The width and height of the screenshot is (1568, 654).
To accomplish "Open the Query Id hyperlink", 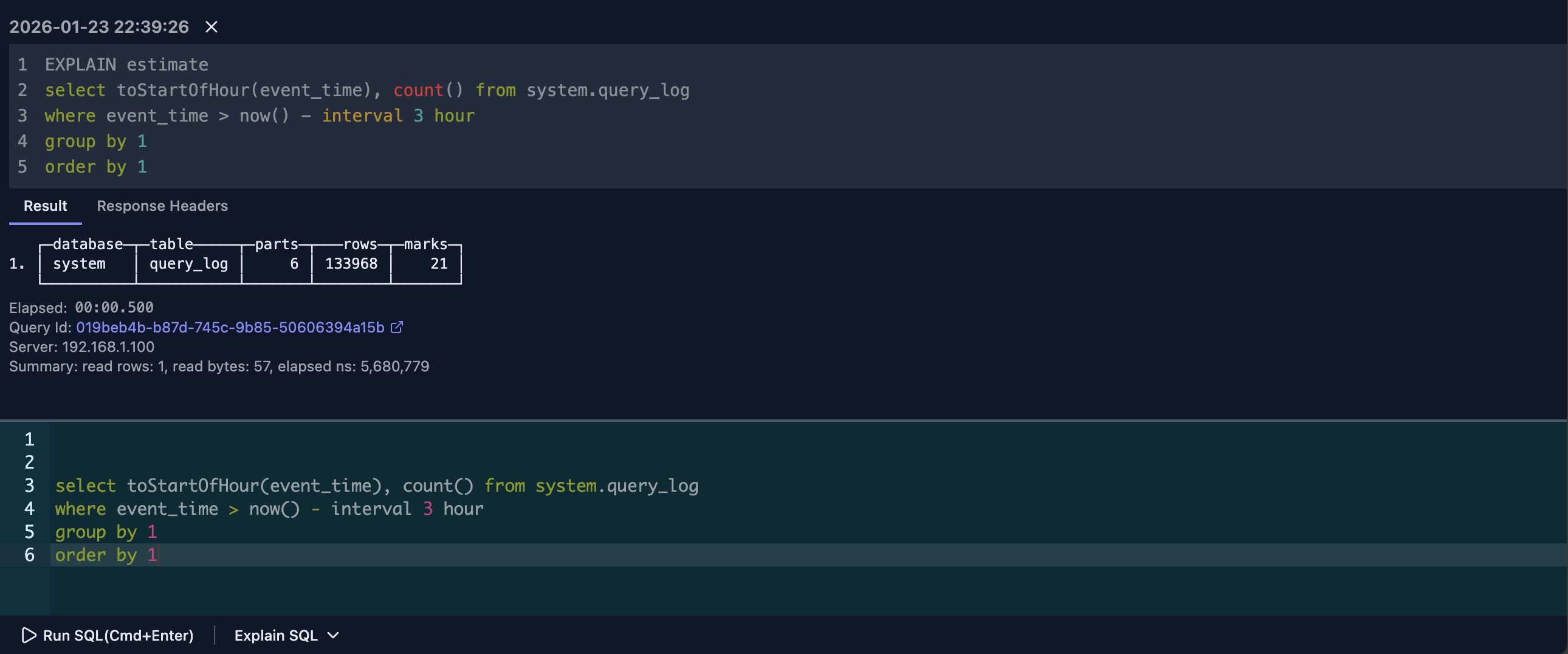I will coord(230,328).
